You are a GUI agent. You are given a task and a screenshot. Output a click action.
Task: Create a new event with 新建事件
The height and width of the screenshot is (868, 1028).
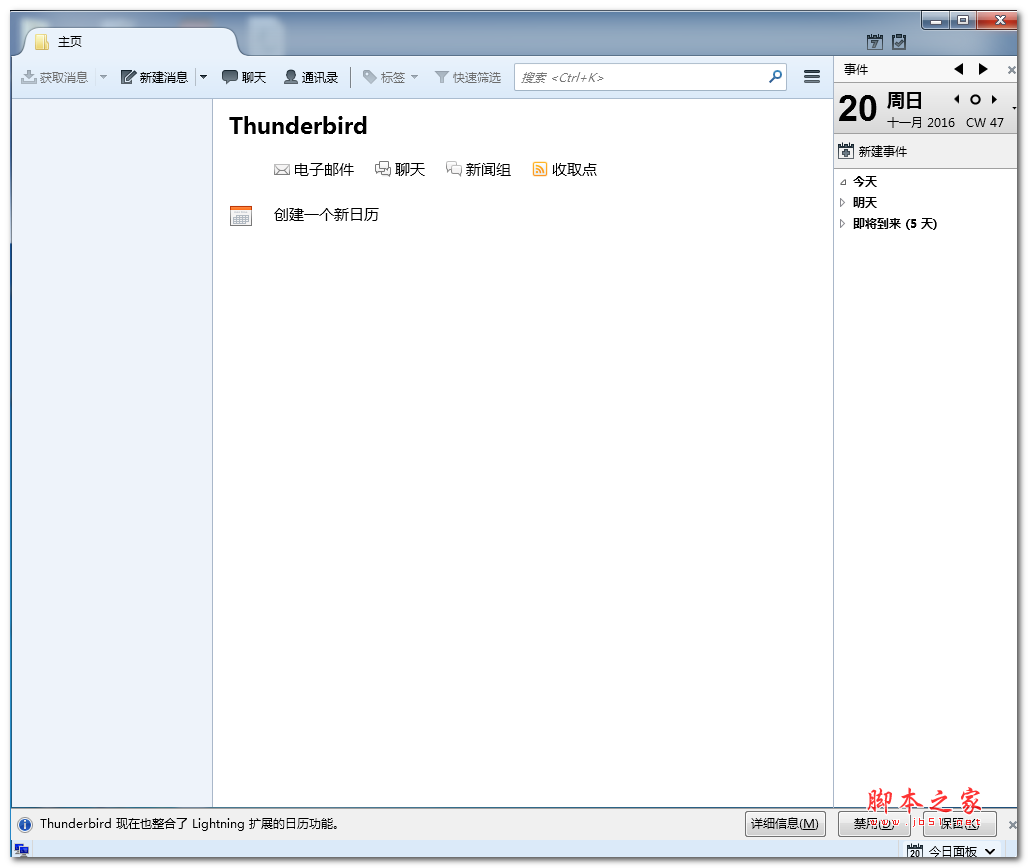tap(873, 151)
